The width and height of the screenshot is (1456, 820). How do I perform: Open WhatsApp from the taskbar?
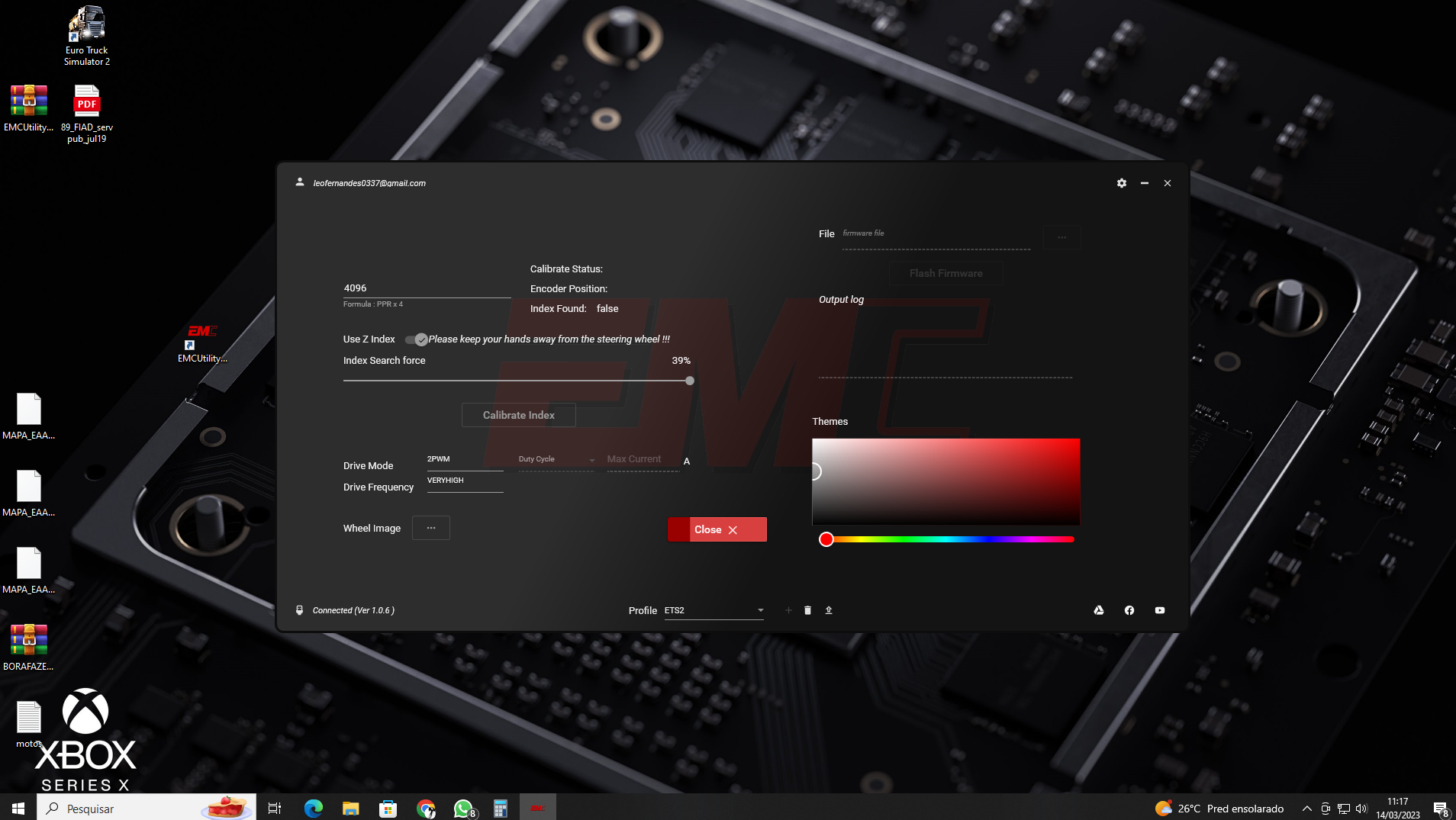coord(463,808)
